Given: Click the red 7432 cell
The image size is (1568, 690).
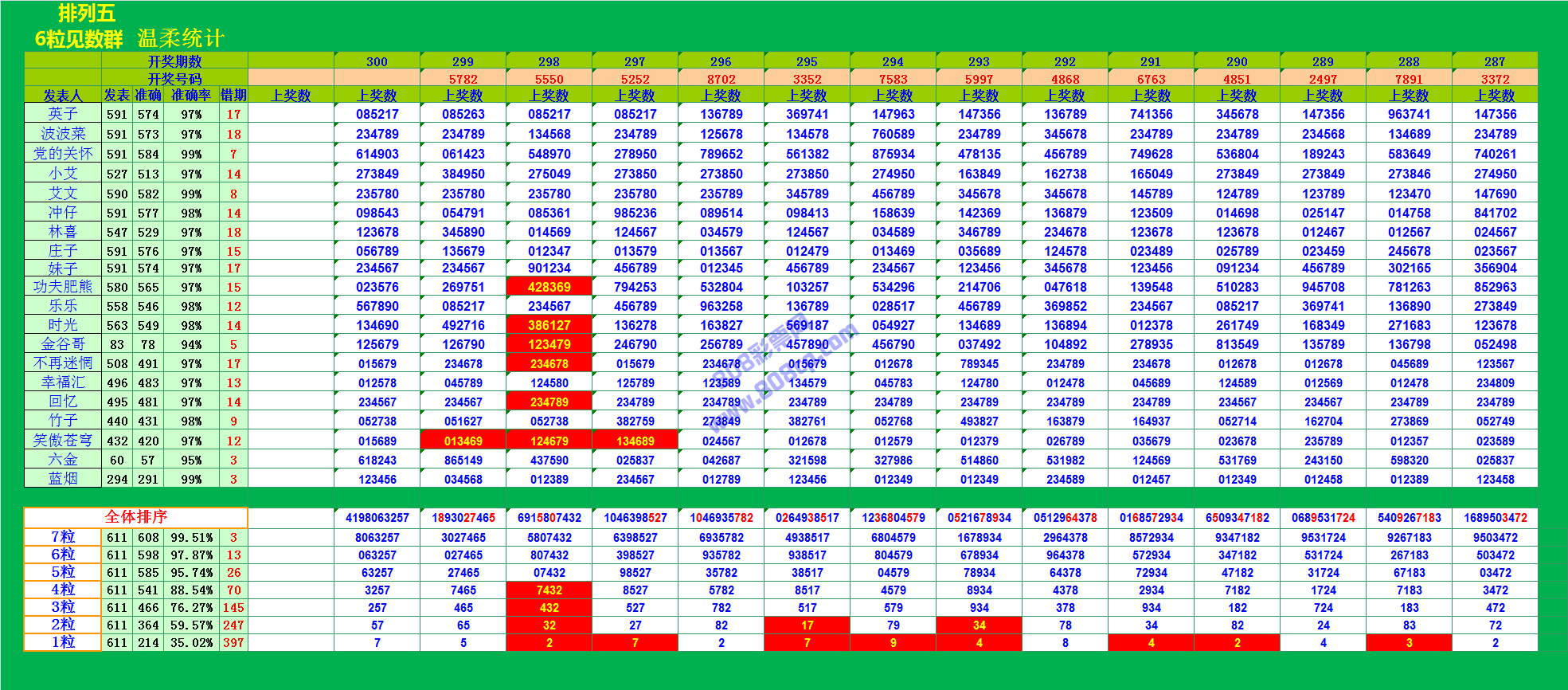Looking at the screenshot, I should pos(549,590).
